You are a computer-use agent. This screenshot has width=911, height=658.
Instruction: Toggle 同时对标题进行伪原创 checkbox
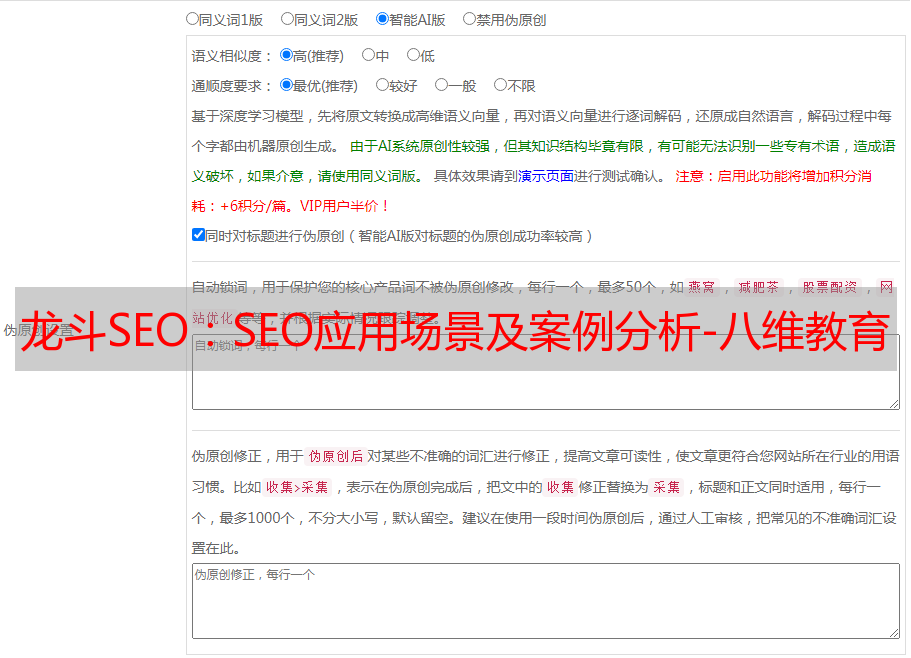[x=198, y=235]
